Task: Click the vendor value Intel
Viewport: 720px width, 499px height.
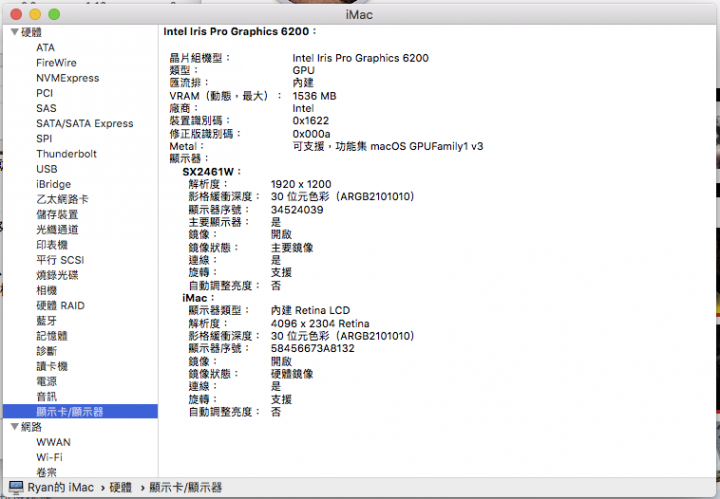Action: click(x=303, y=108)
